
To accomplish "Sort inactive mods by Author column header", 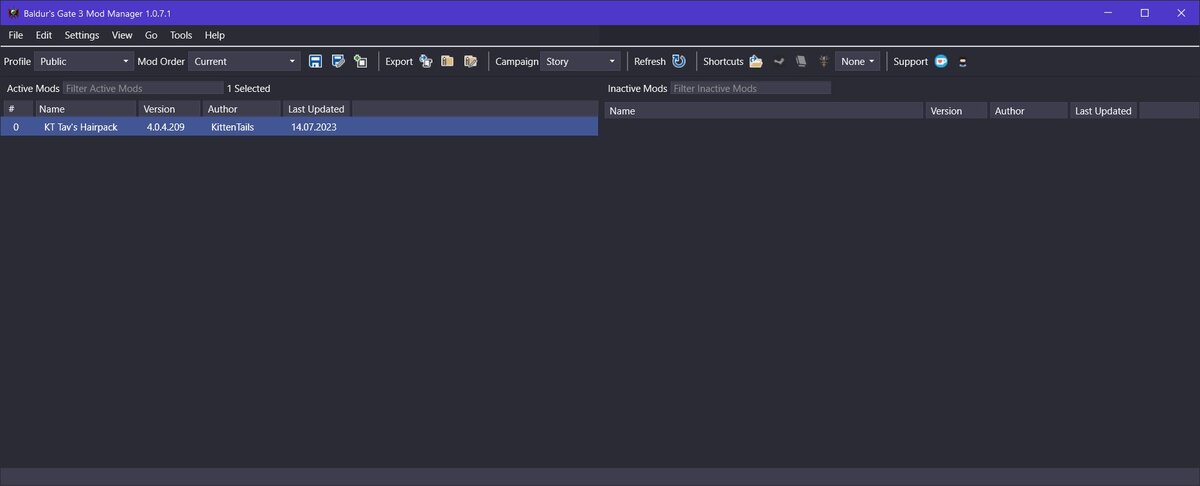I will tap(1029, 111).
